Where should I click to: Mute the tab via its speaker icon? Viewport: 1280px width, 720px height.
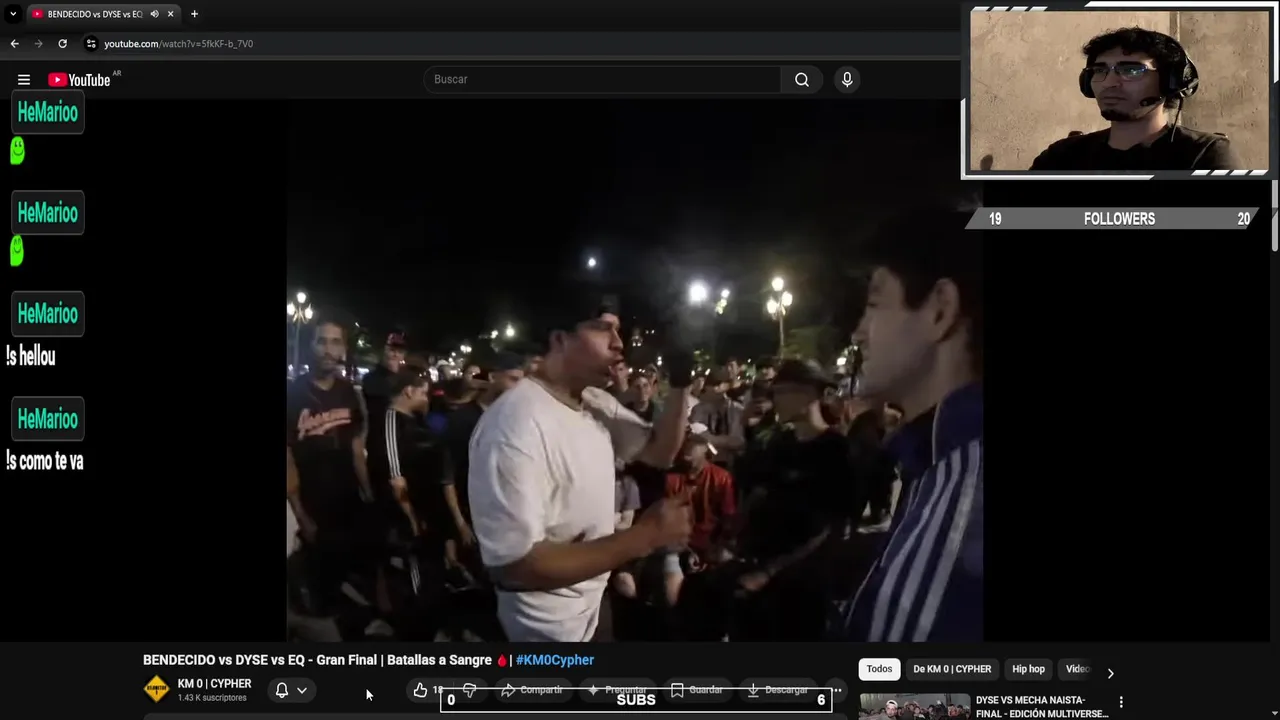[x=154, y=14]
